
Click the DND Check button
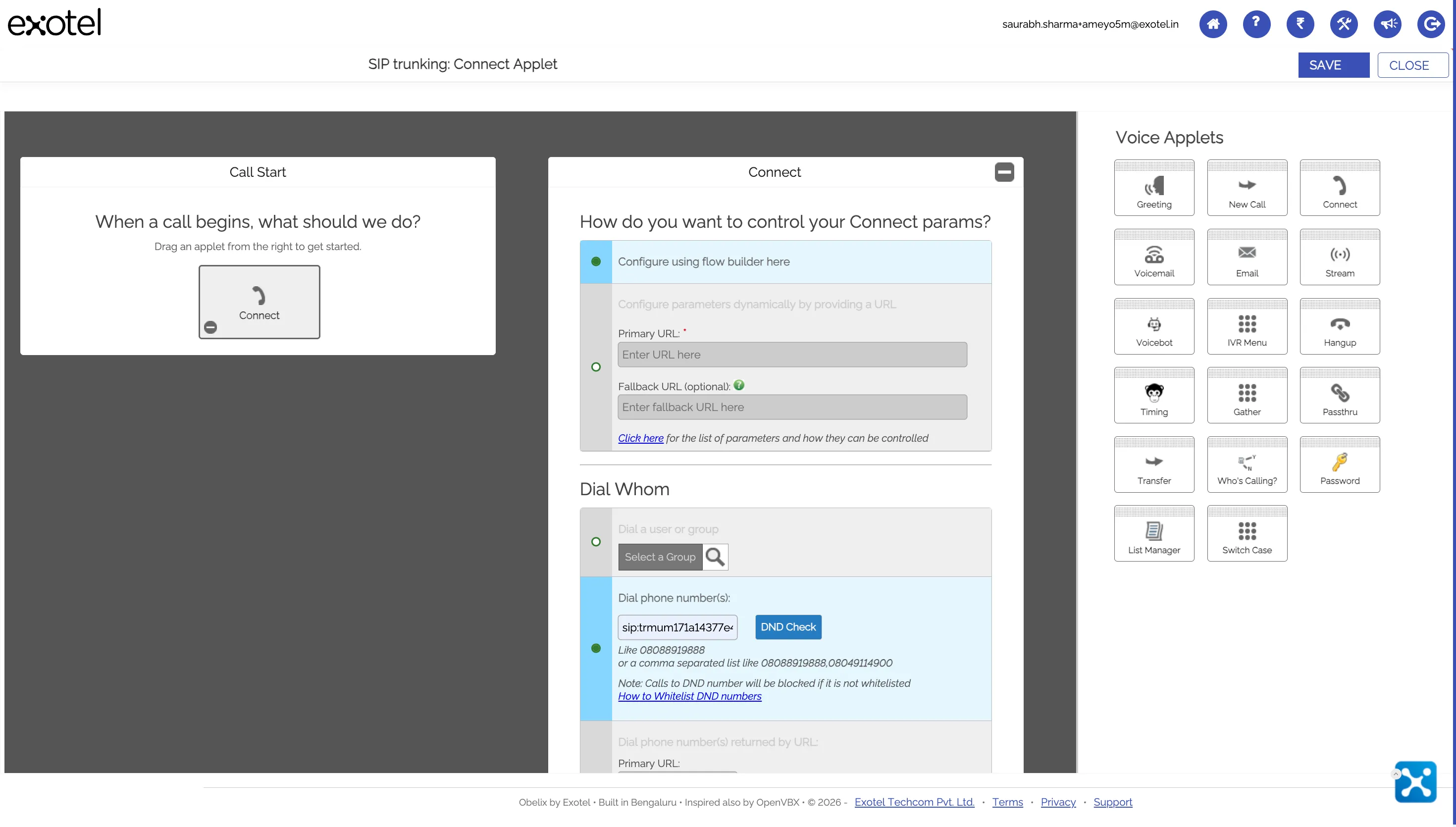click(x=787, y=627)
